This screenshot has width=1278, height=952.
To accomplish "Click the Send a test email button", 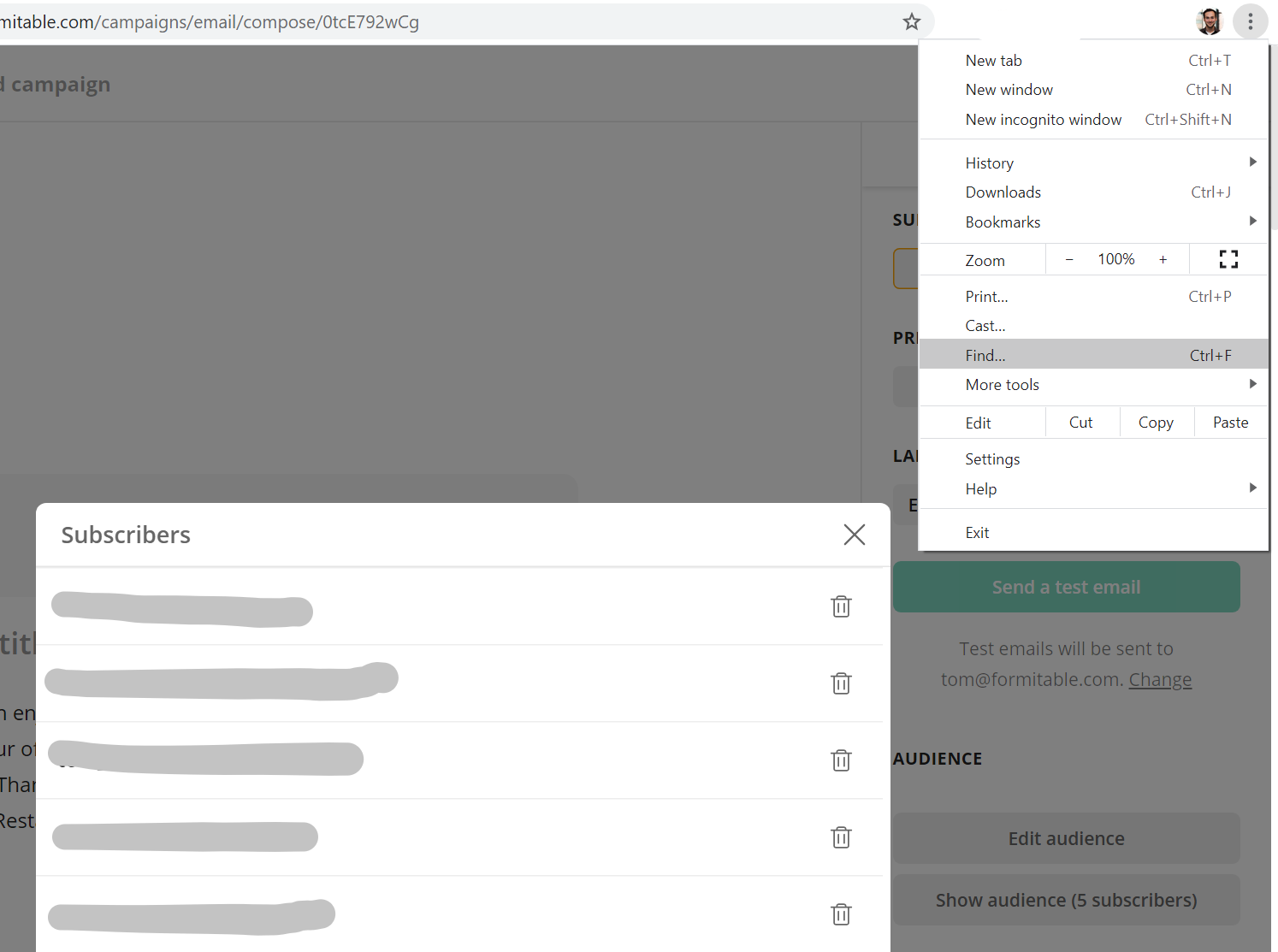I will [x=1066, y=587].
